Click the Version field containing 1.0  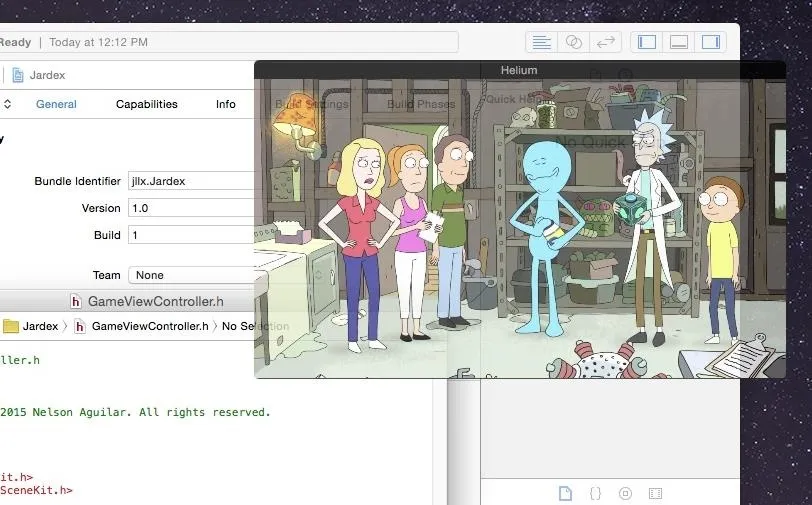coord(191,208)
